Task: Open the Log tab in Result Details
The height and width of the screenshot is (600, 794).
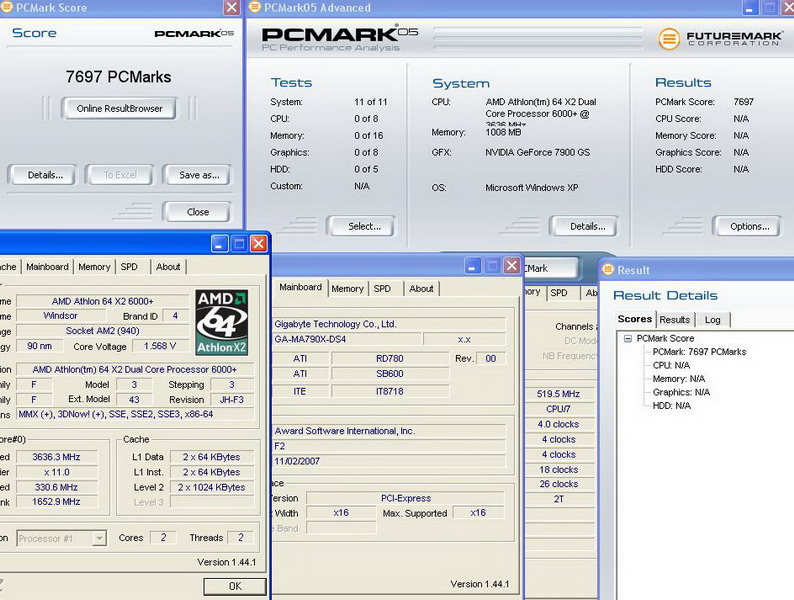Action: click(x=712, y=319)
